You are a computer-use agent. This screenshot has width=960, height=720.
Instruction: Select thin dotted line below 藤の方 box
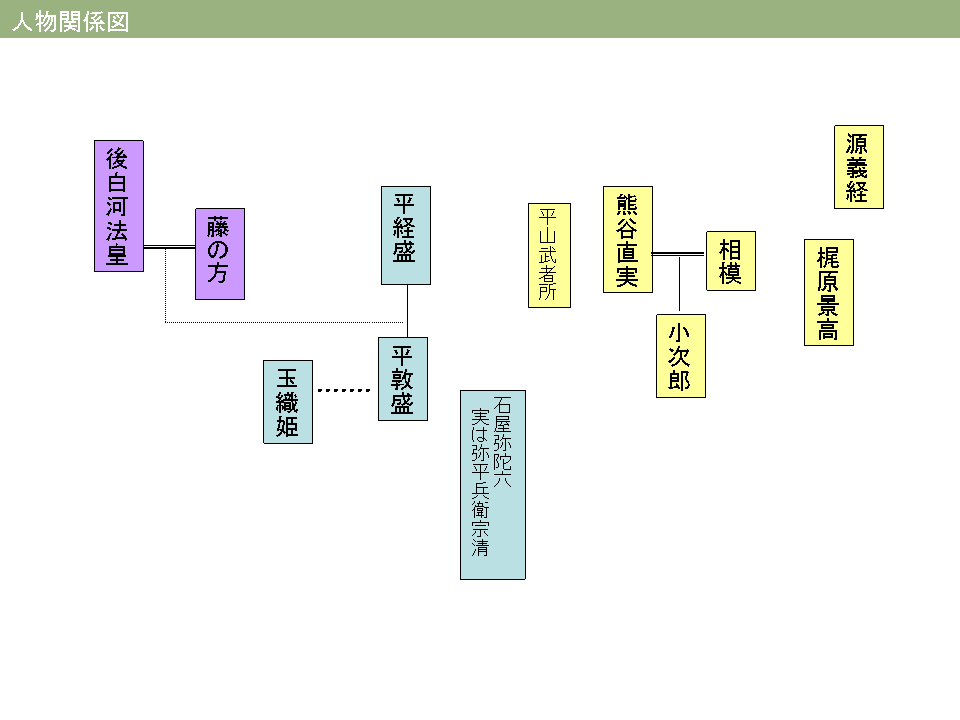coord(280,322)
